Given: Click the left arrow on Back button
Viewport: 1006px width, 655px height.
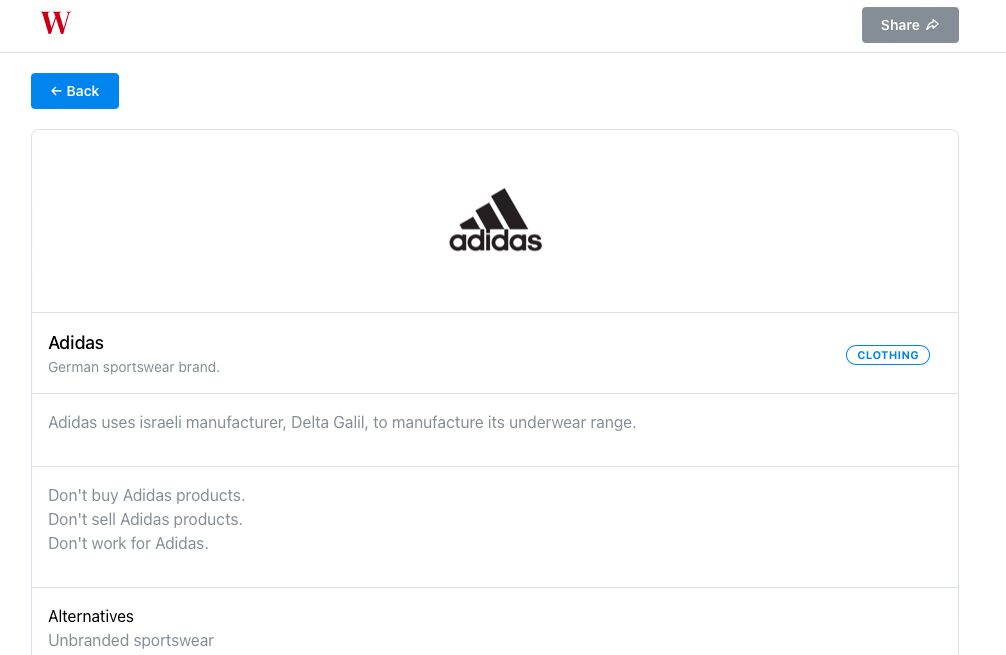Looking at the screenshot, I should tap(56, 91).
